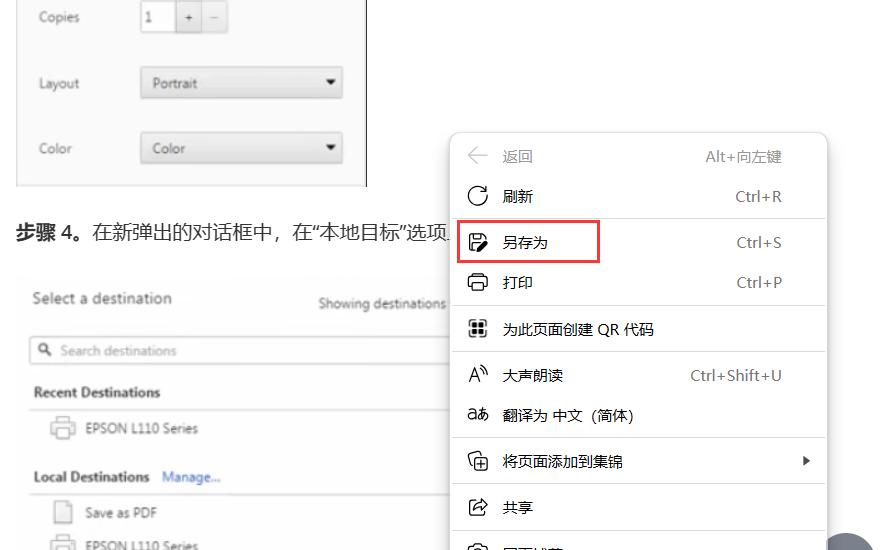The height and width of the screenshot is (550, 886).
Task: Click the Showing destinations text
Action: click(x=382, y=304)
